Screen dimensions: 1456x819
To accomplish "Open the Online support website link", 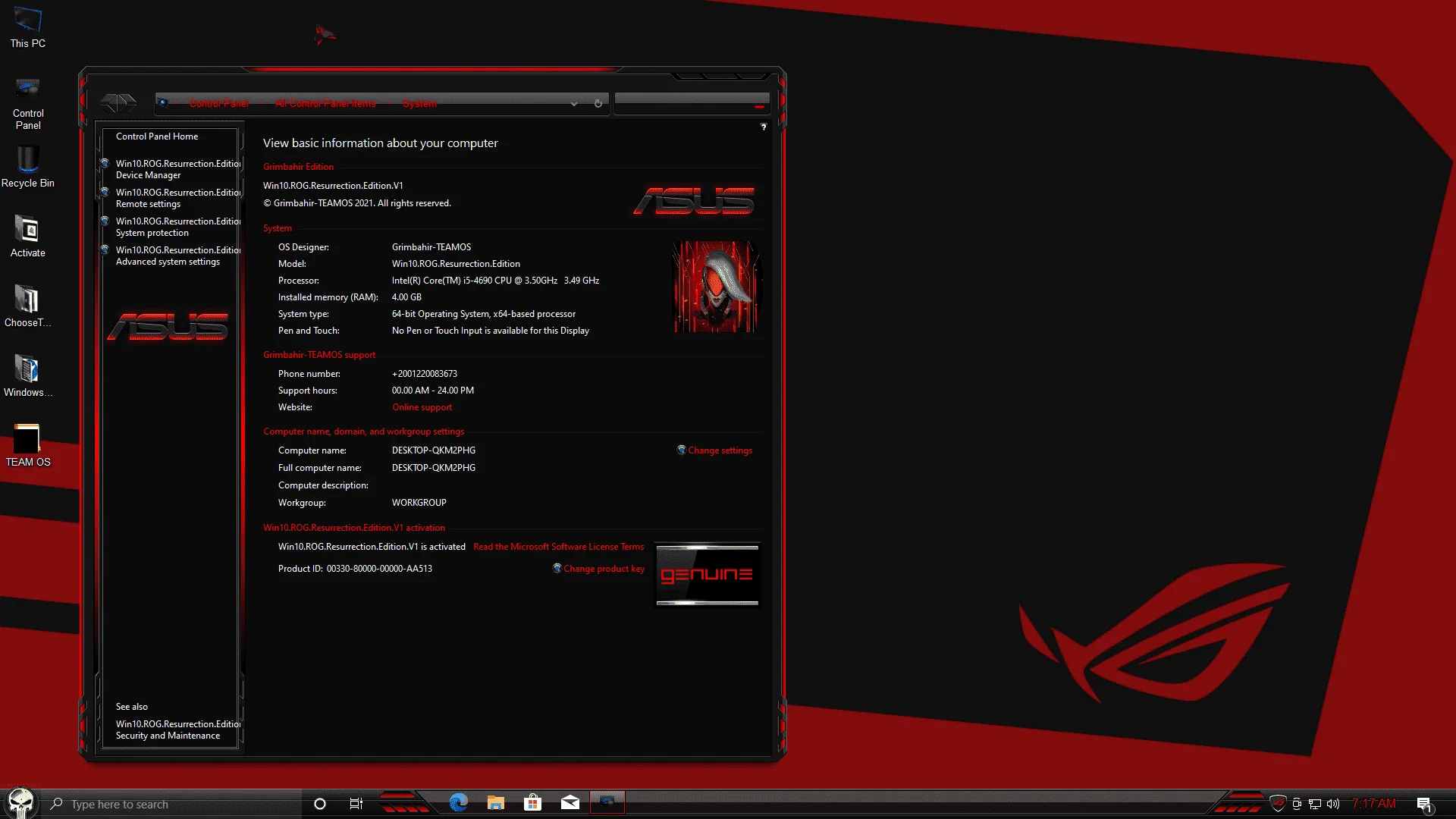I will tap(422, 407).
